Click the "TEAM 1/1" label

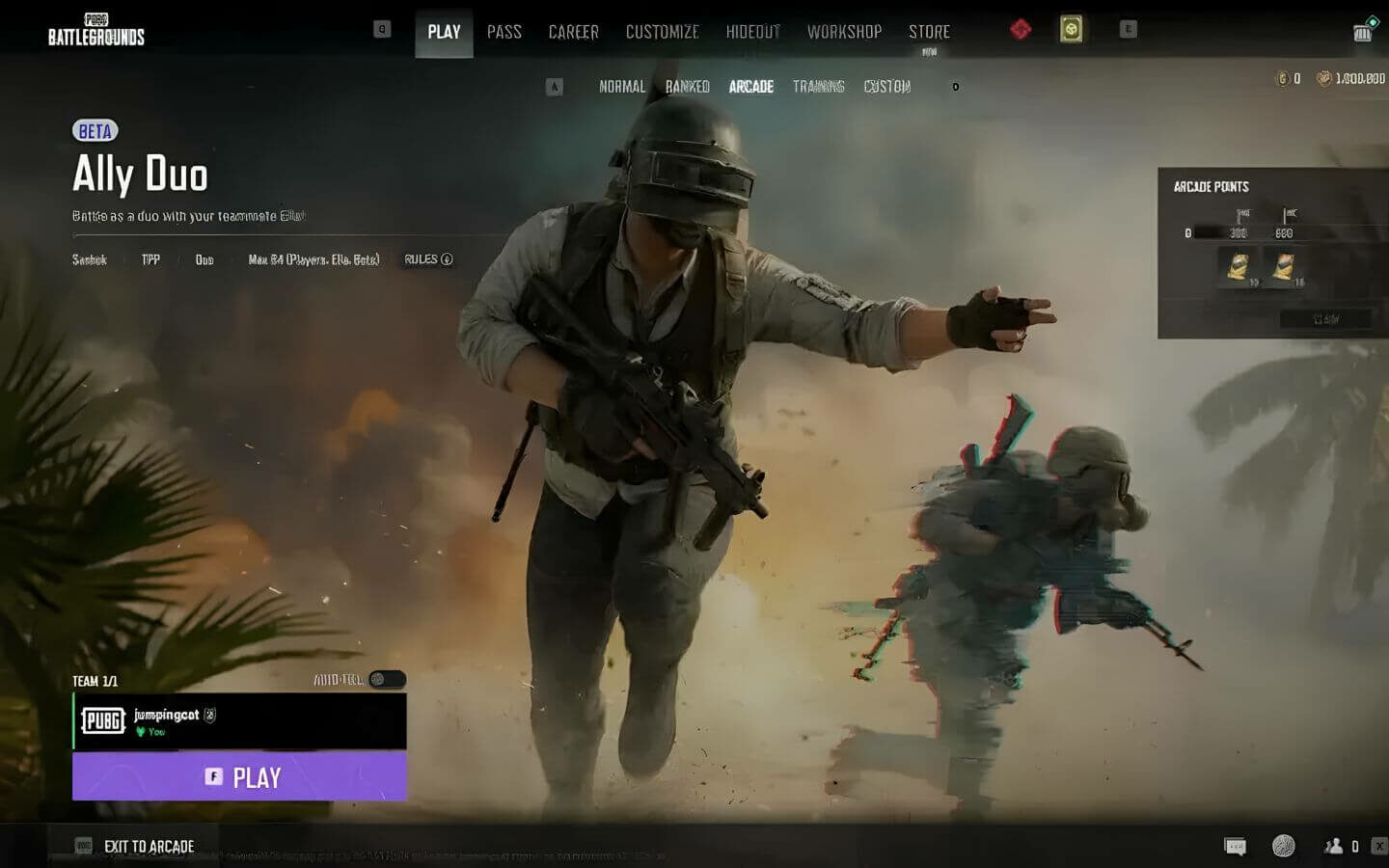pos(95,681)
